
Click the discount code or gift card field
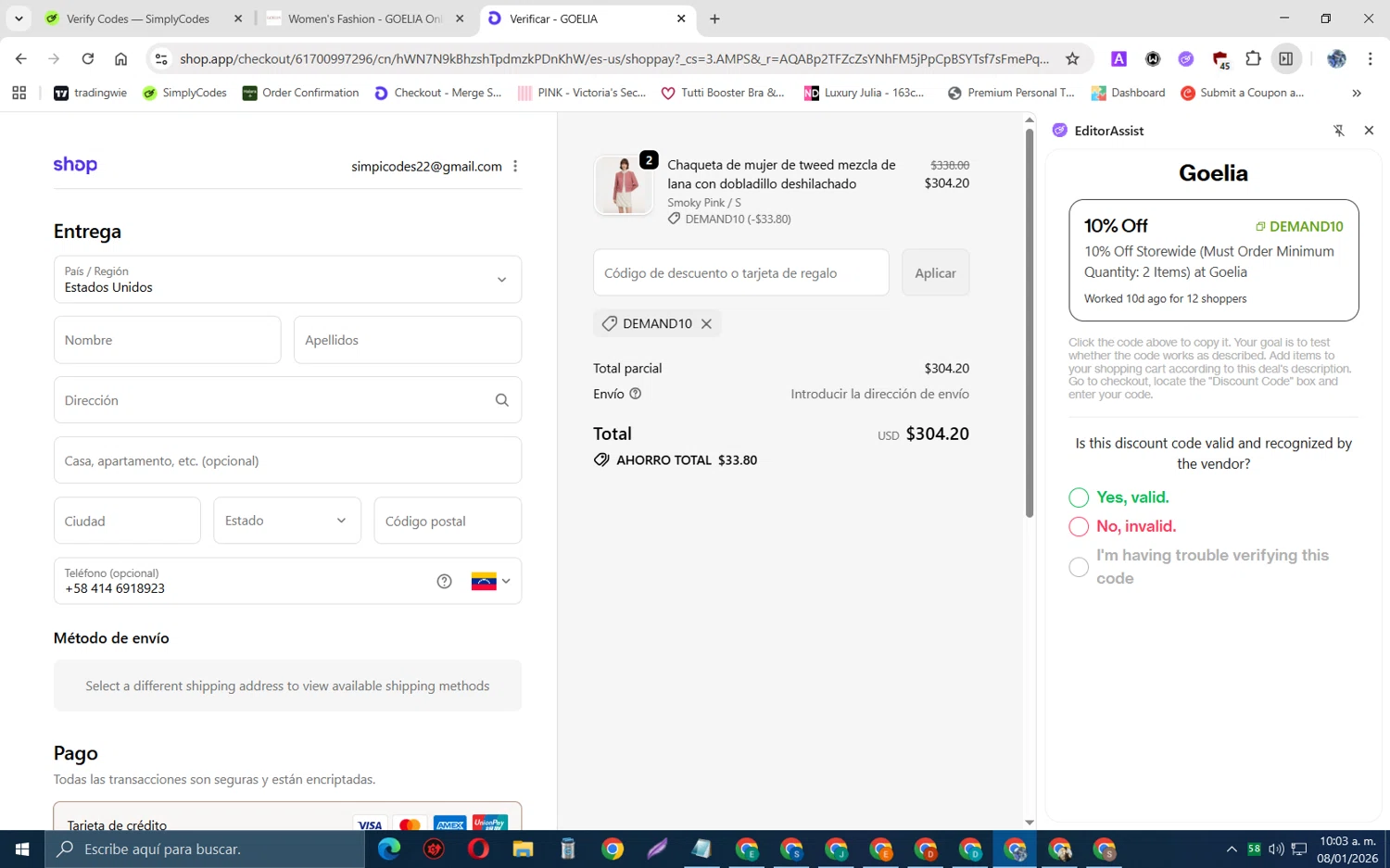[x=740, y=272]
